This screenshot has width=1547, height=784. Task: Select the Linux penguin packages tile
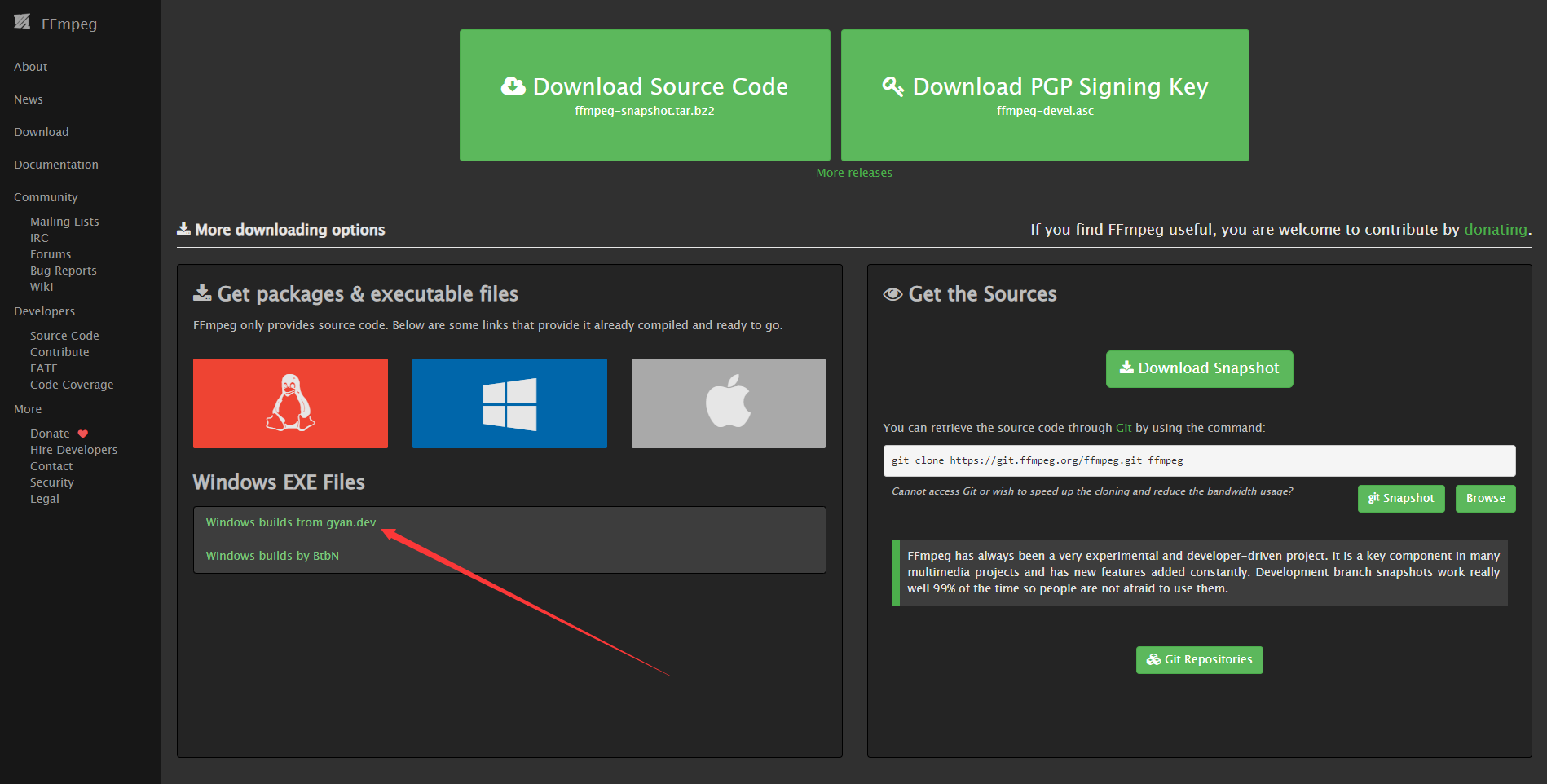(x=290, y=403)
